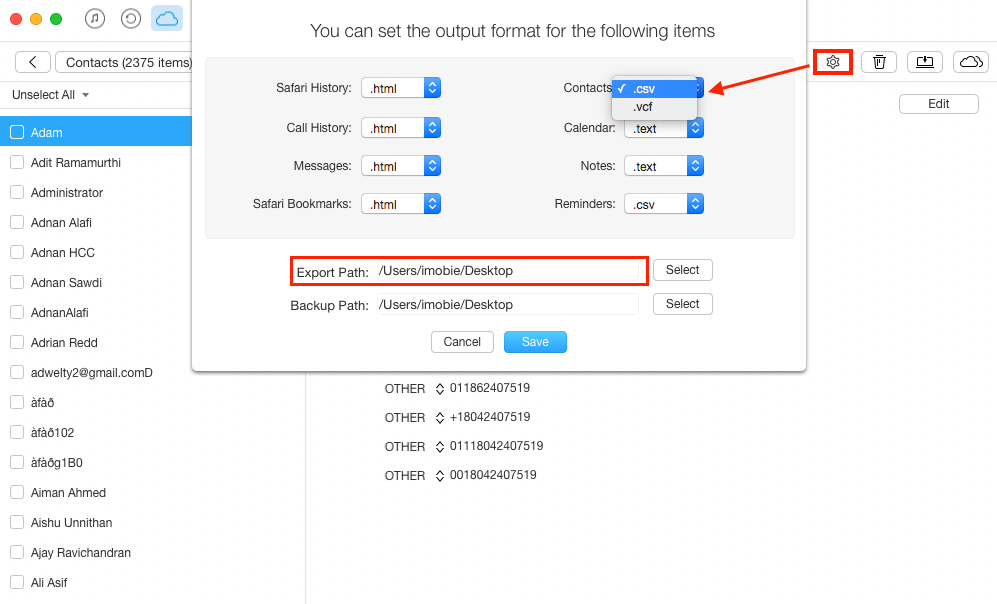Click the send to iCloud icon
Screen dimensions: 997x604
[971, 62]
